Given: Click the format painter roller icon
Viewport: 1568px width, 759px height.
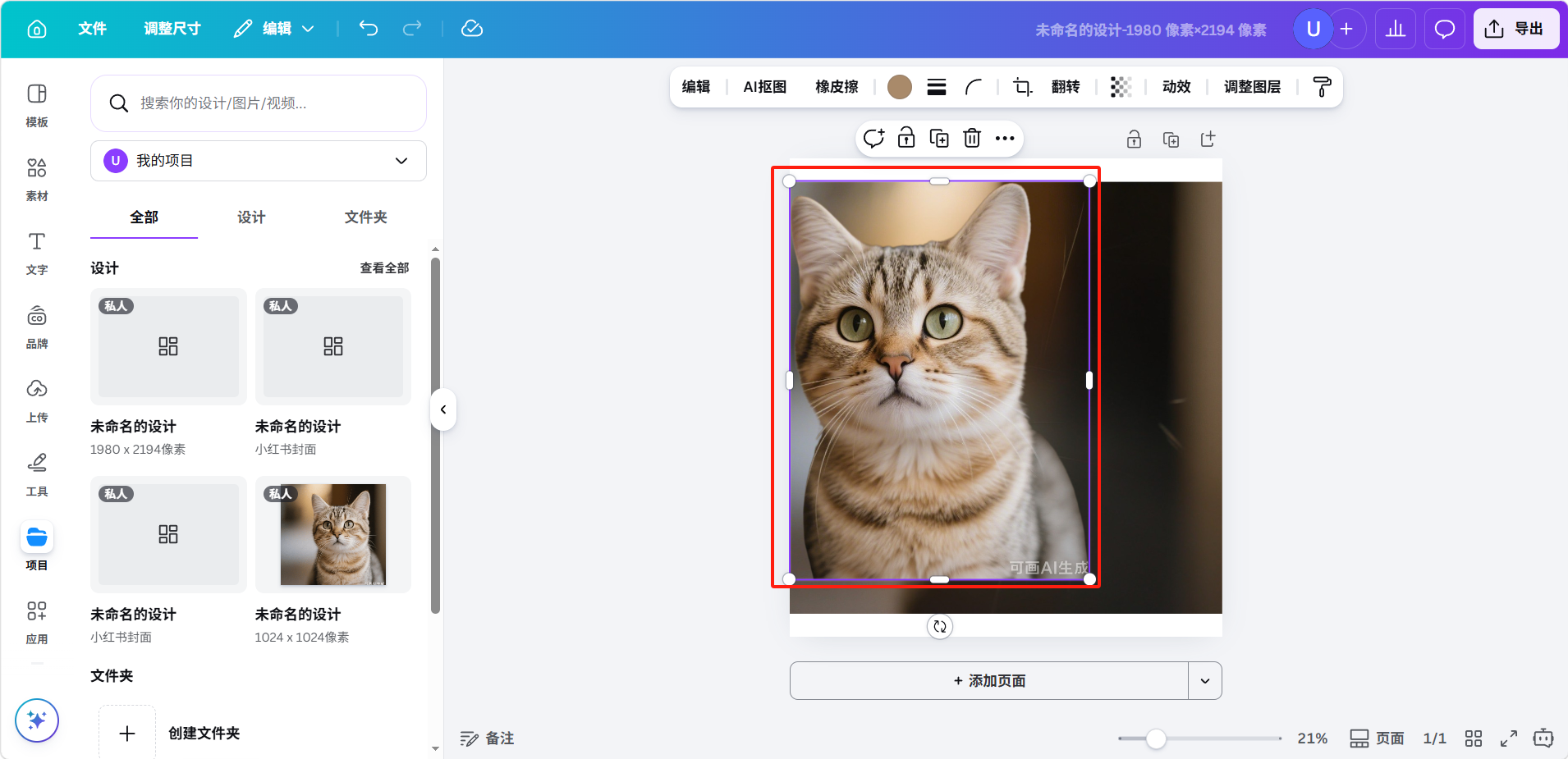Looking at the screenshot, I should click(1322, 87).
